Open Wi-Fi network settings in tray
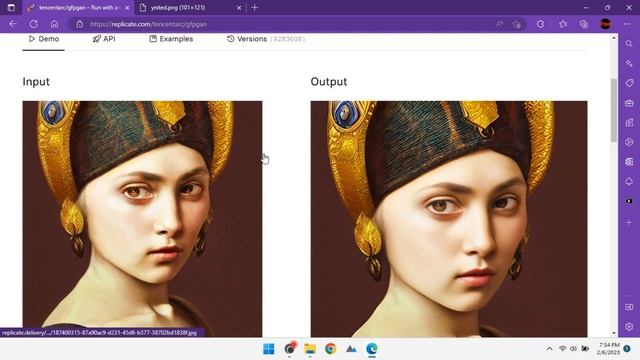Image resolution: width=640 pixels, height=360 pixels. [562, 349]
